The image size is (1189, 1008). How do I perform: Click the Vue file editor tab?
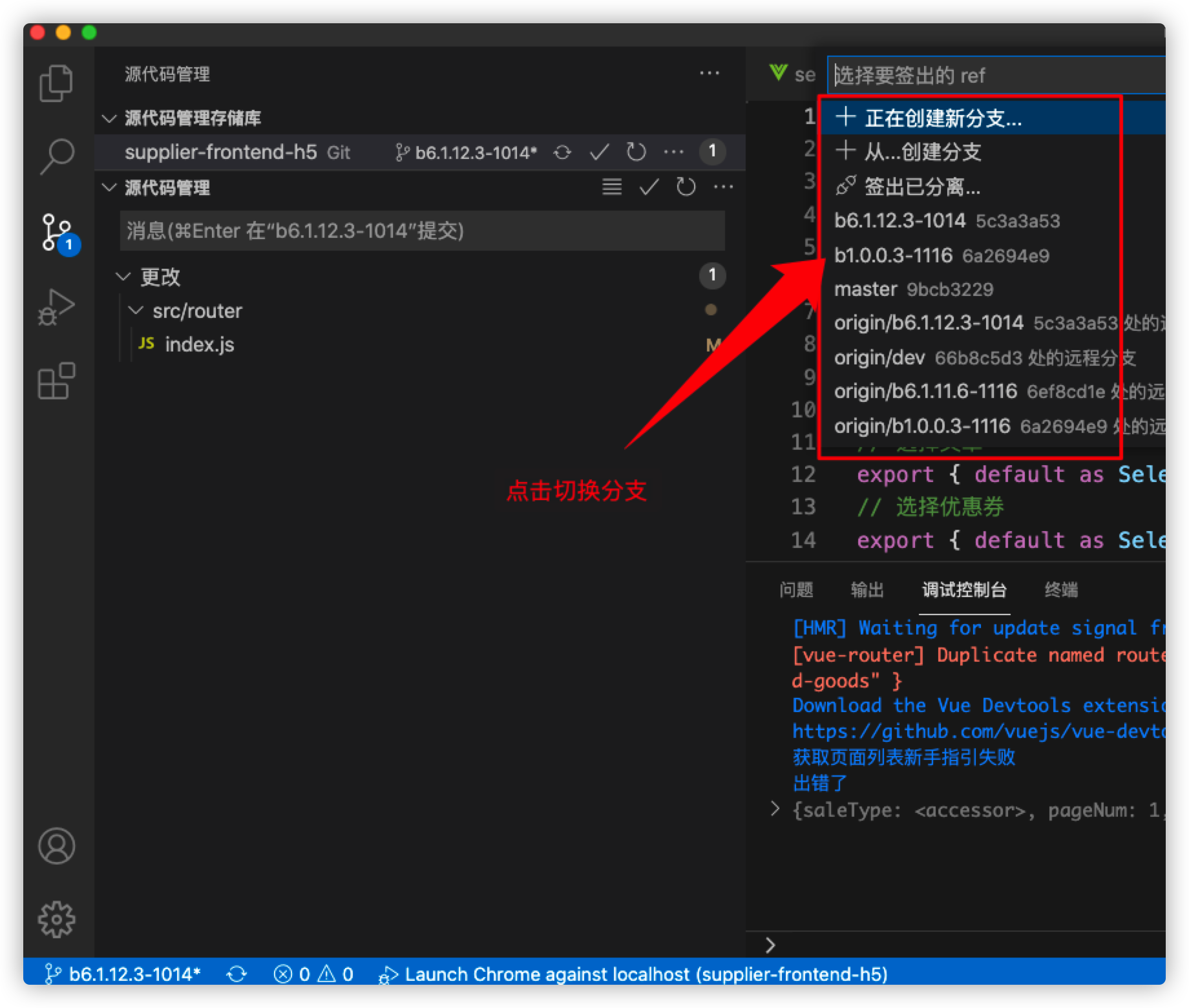[792, 74]
